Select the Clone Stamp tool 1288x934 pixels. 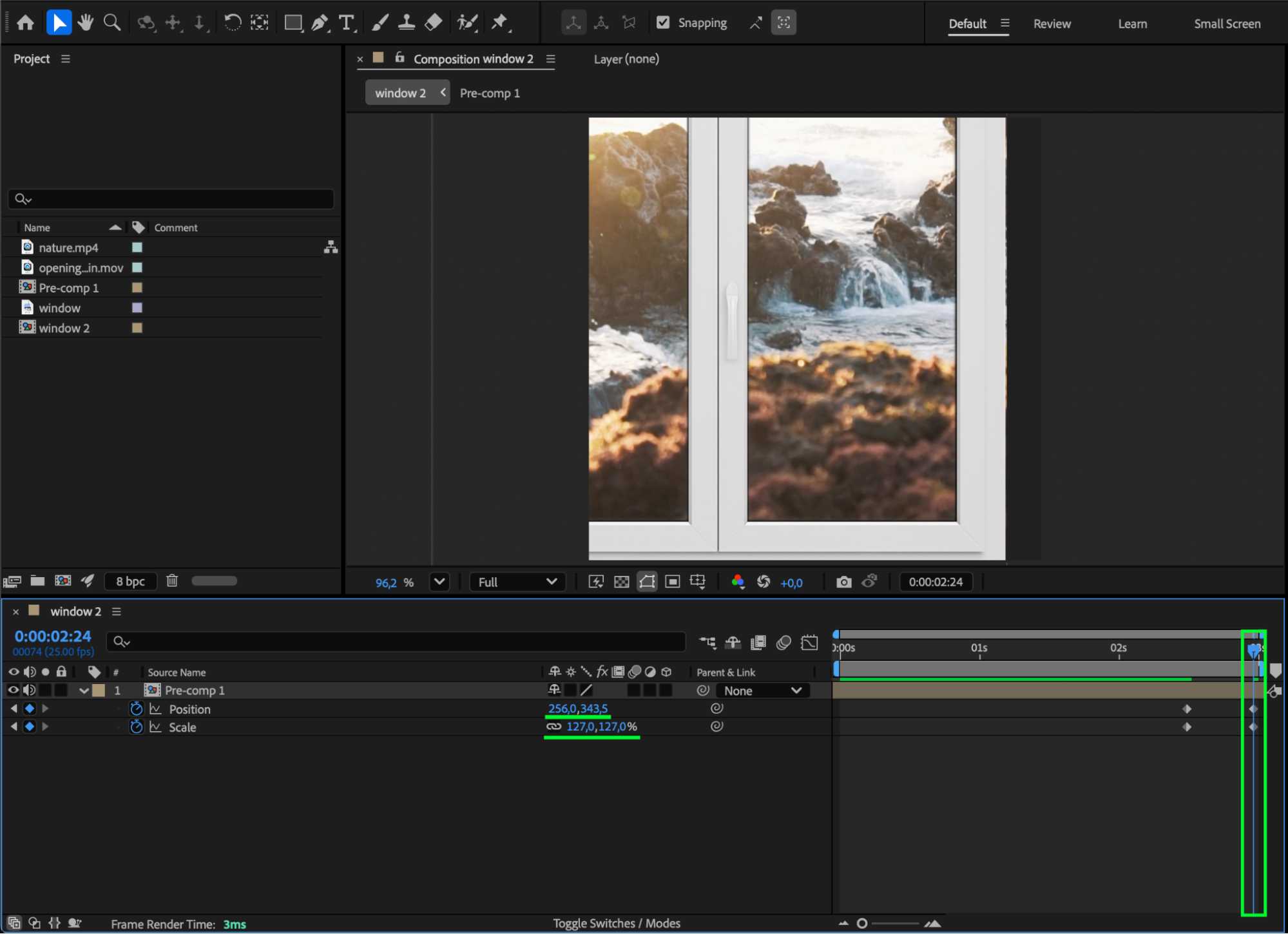click(406, 23)
